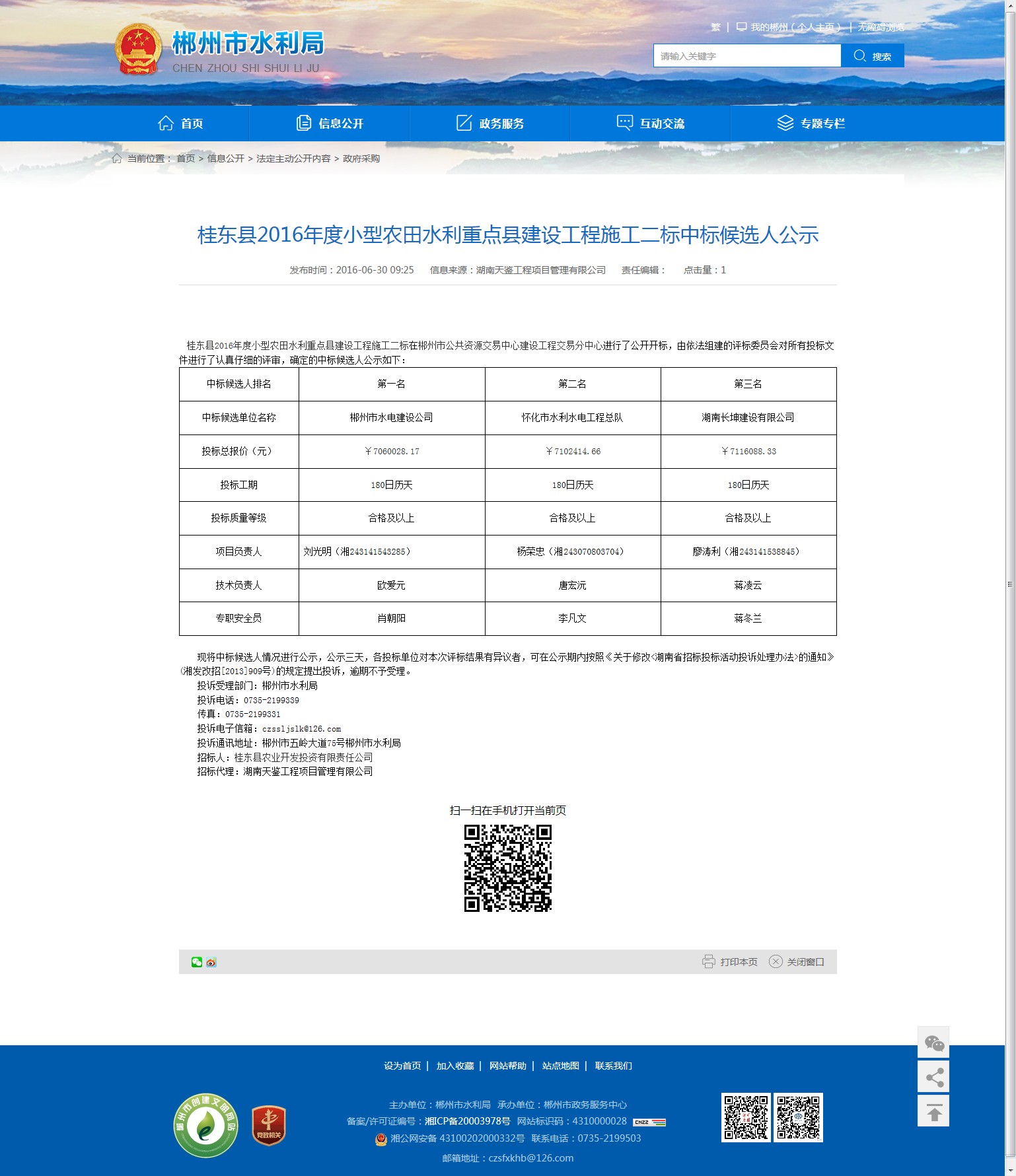Click table cell 欧爱元
This screenshot has width=1016, height=1176.
point(392,585)
